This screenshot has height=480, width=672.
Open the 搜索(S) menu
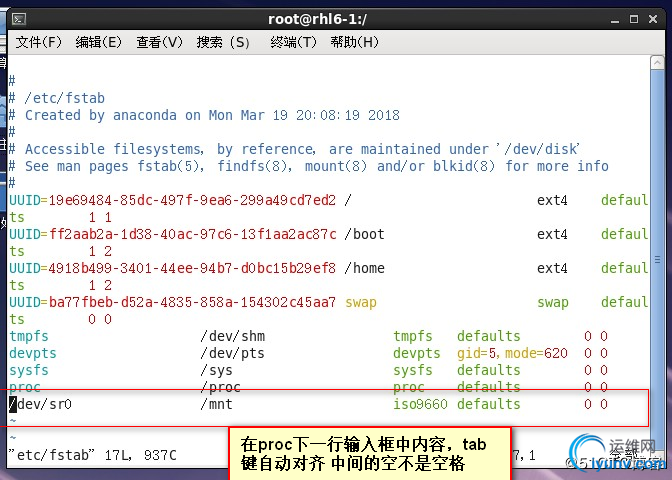pyautogui.click(x=223, y=42)
